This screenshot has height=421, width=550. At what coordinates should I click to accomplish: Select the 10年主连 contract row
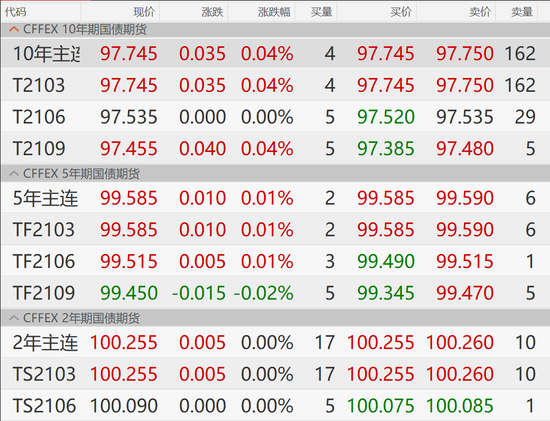(x=275, y=54)
